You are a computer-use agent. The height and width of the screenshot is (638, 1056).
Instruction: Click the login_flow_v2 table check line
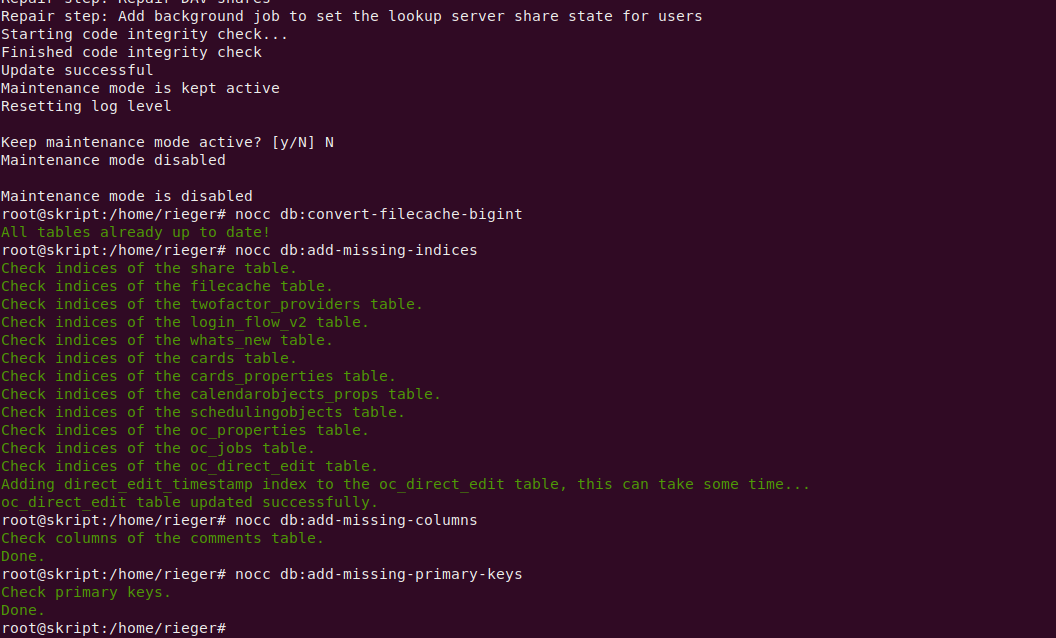click(185, 322)
